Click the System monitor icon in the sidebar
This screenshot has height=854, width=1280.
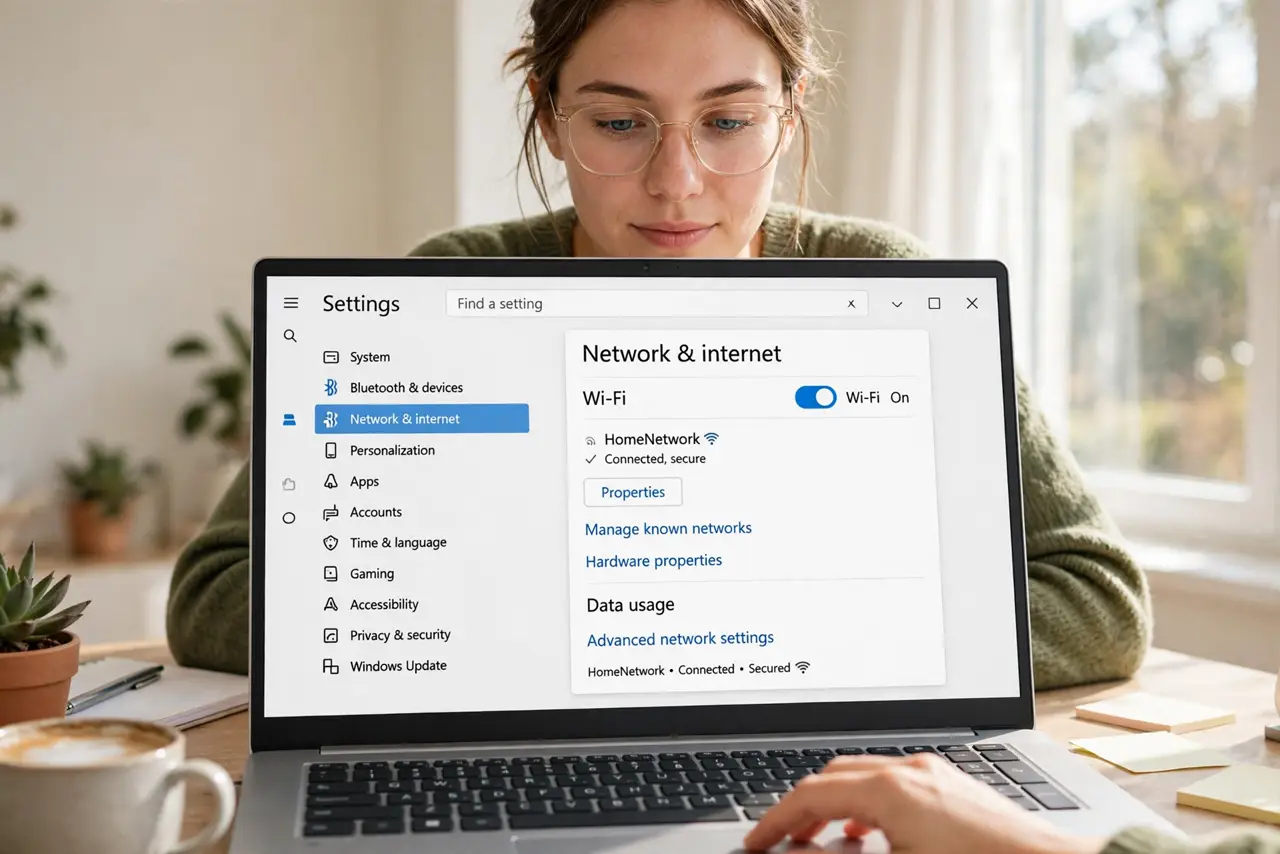tap(331, 357)
